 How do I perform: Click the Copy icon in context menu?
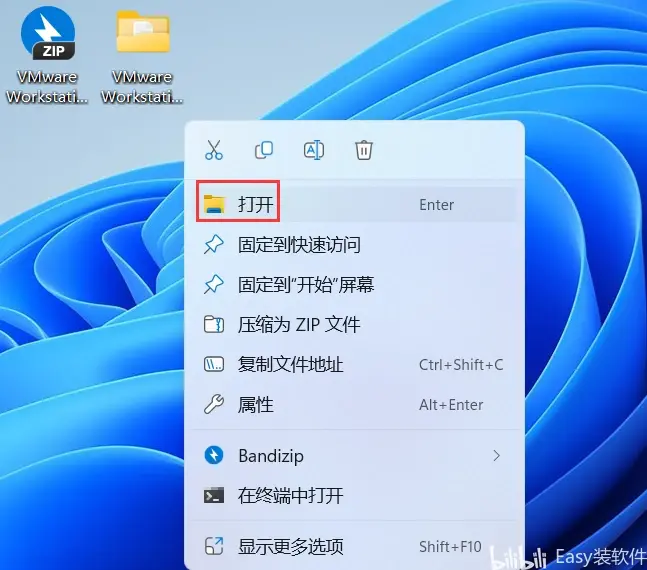tap(264, 150)
